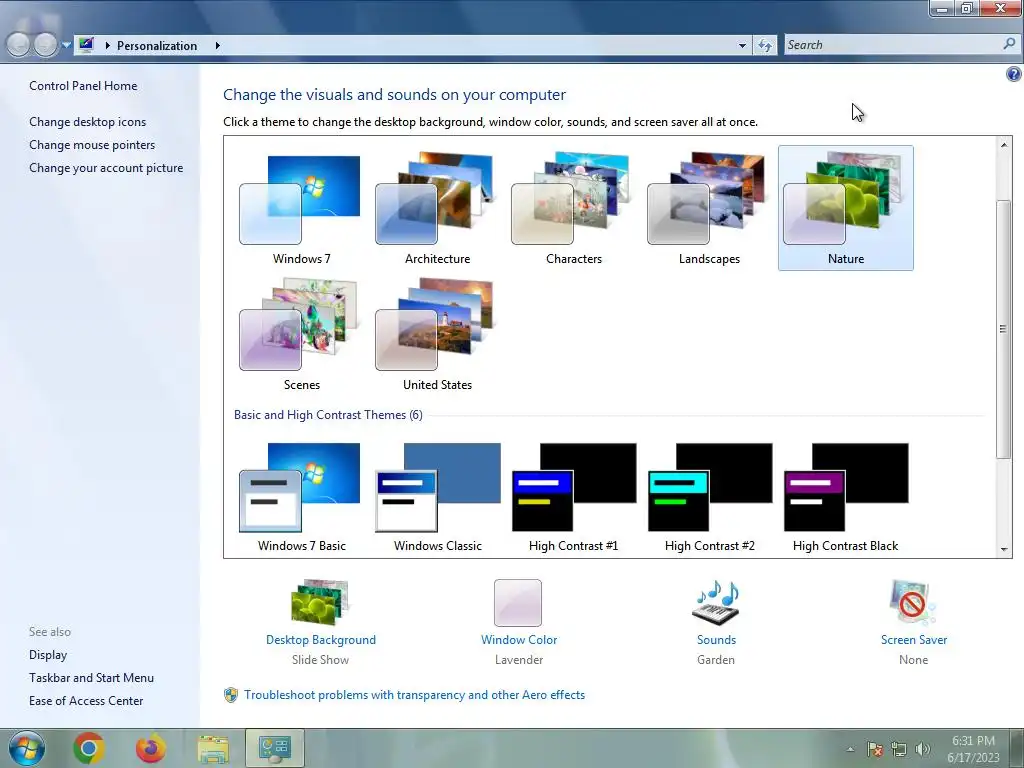The height and width of the screenshot is (768, 1024).
Task: Open Change mouse pointers
Action: (x=92, y=145)
